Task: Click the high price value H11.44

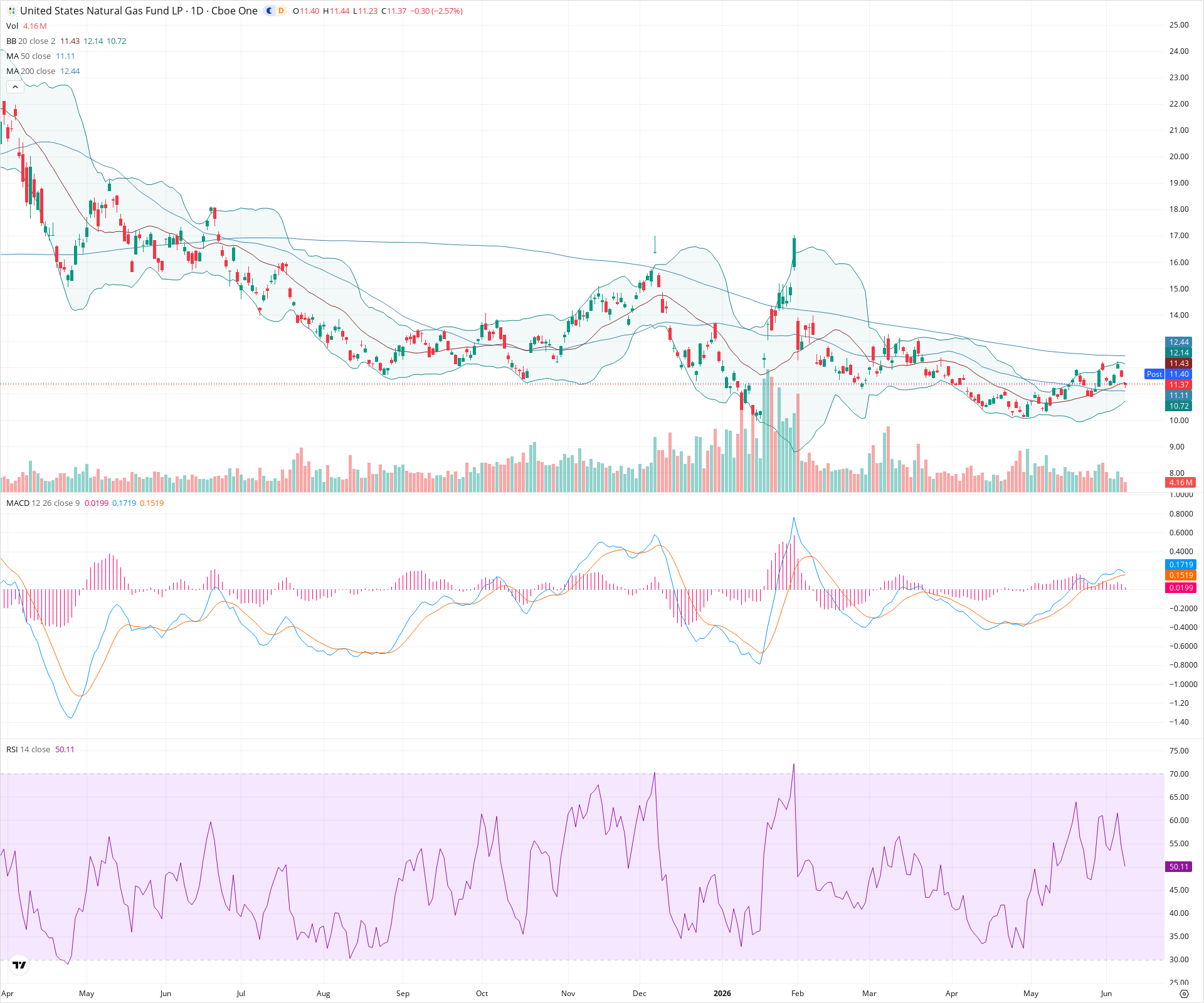Action: click(336, 11)
